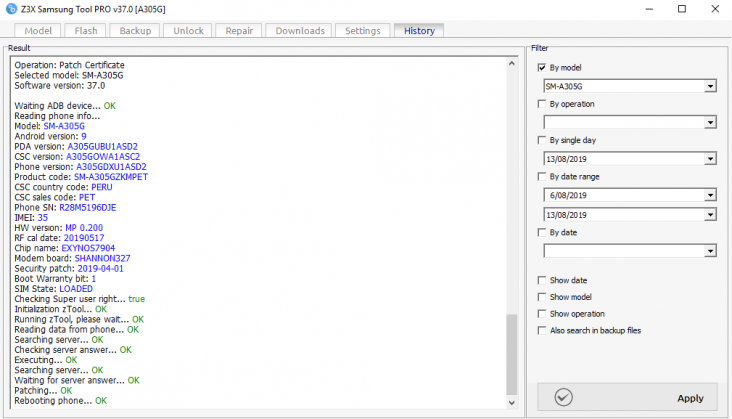
Task: Enable the By operation filter
Action: (542, 104)
